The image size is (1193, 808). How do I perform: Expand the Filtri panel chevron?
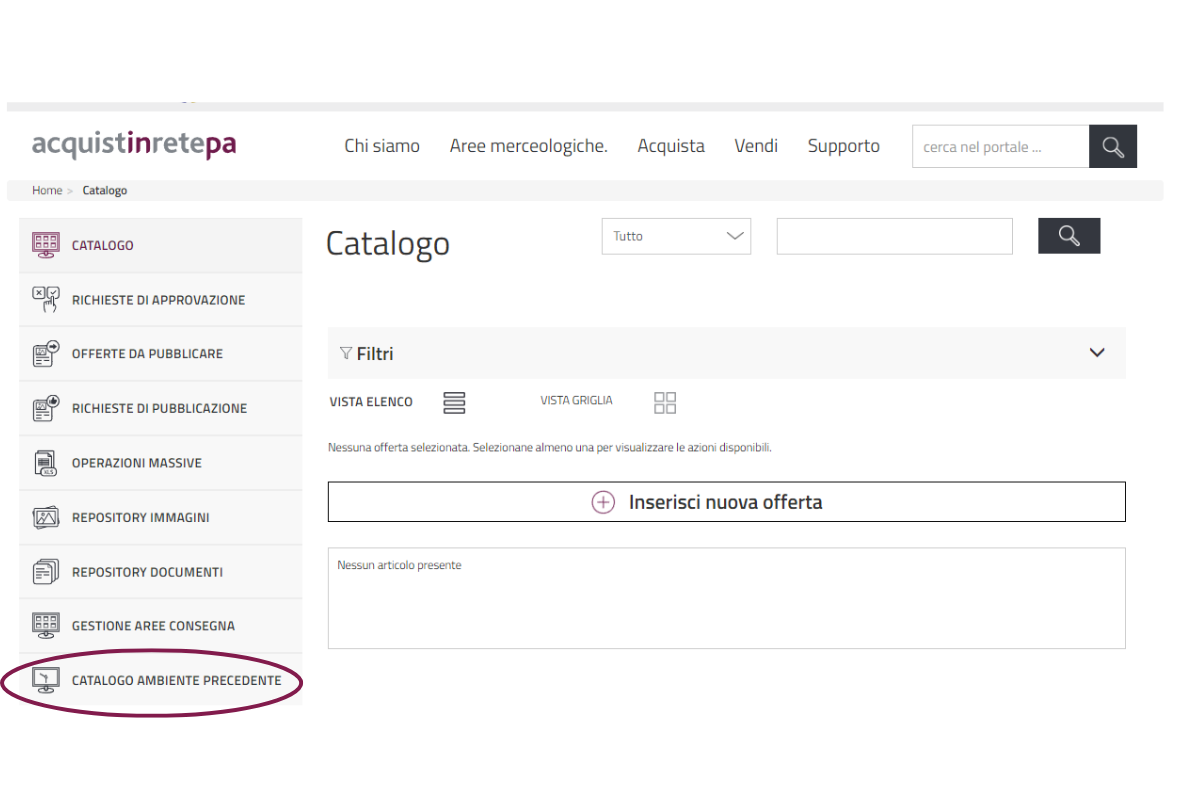pyautogui.click(x=1097, y=353)
